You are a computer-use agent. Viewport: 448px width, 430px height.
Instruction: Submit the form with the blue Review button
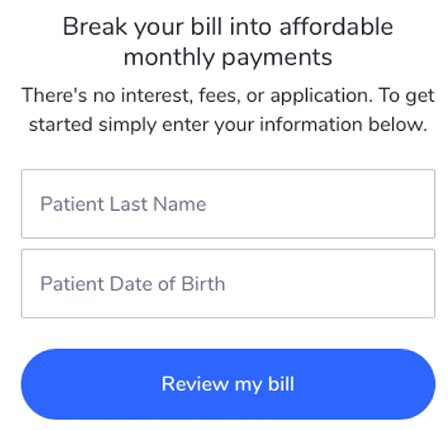click(228, 384)
